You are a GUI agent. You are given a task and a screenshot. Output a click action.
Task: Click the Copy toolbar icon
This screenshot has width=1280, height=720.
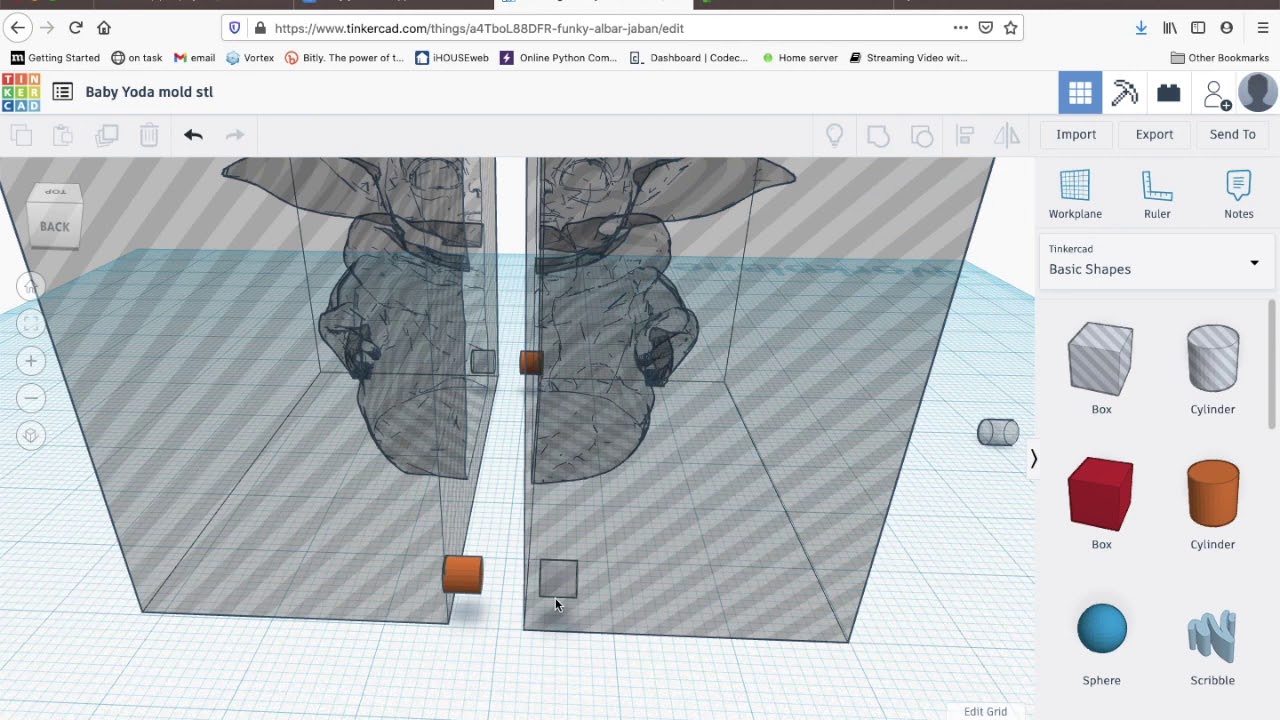point(21,135)
